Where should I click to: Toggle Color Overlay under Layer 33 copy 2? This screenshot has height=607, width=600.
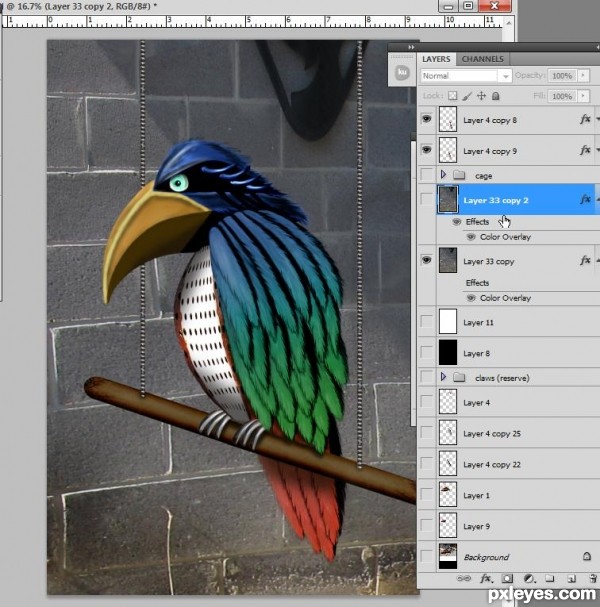point(471,237)
